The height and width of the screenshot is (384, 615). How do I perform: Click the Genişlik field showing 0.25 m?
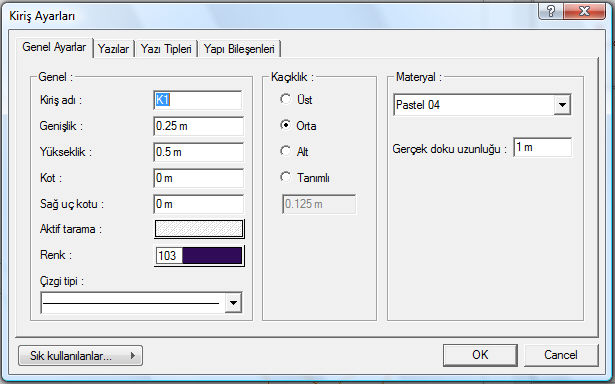pyautogui.click(x=198, y=126)
